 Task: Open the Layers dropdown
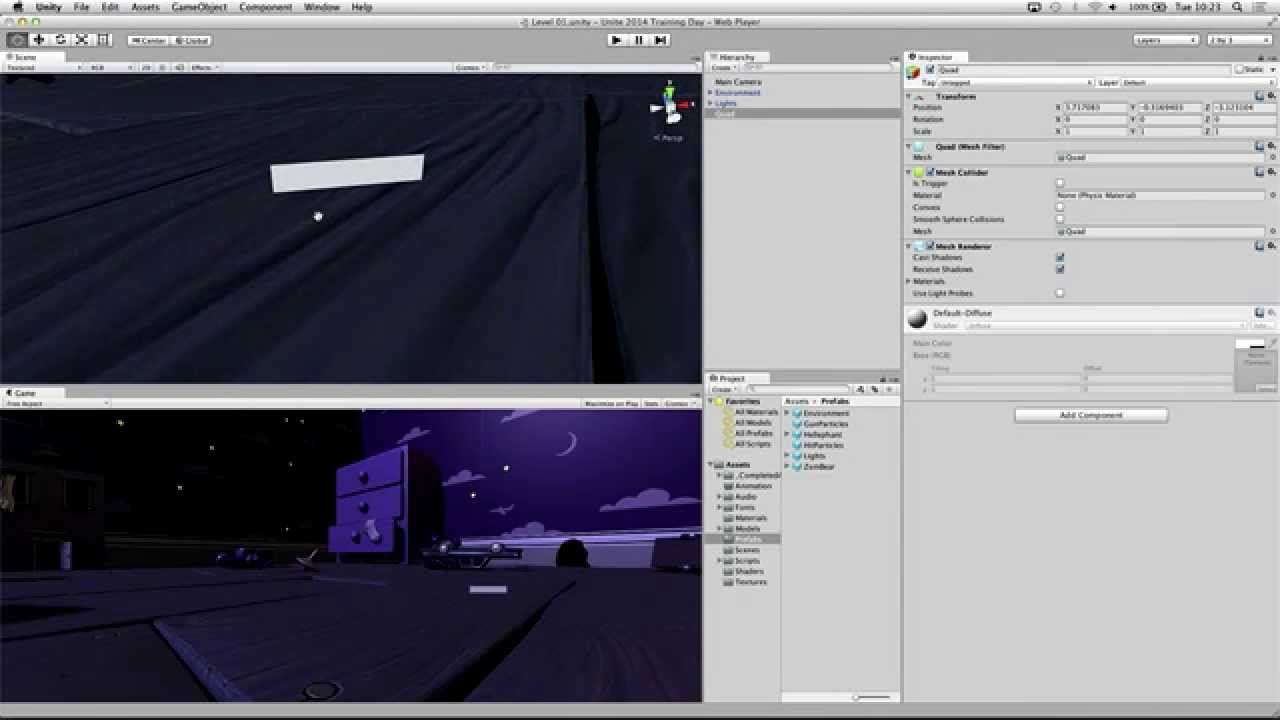(1166, 40)
